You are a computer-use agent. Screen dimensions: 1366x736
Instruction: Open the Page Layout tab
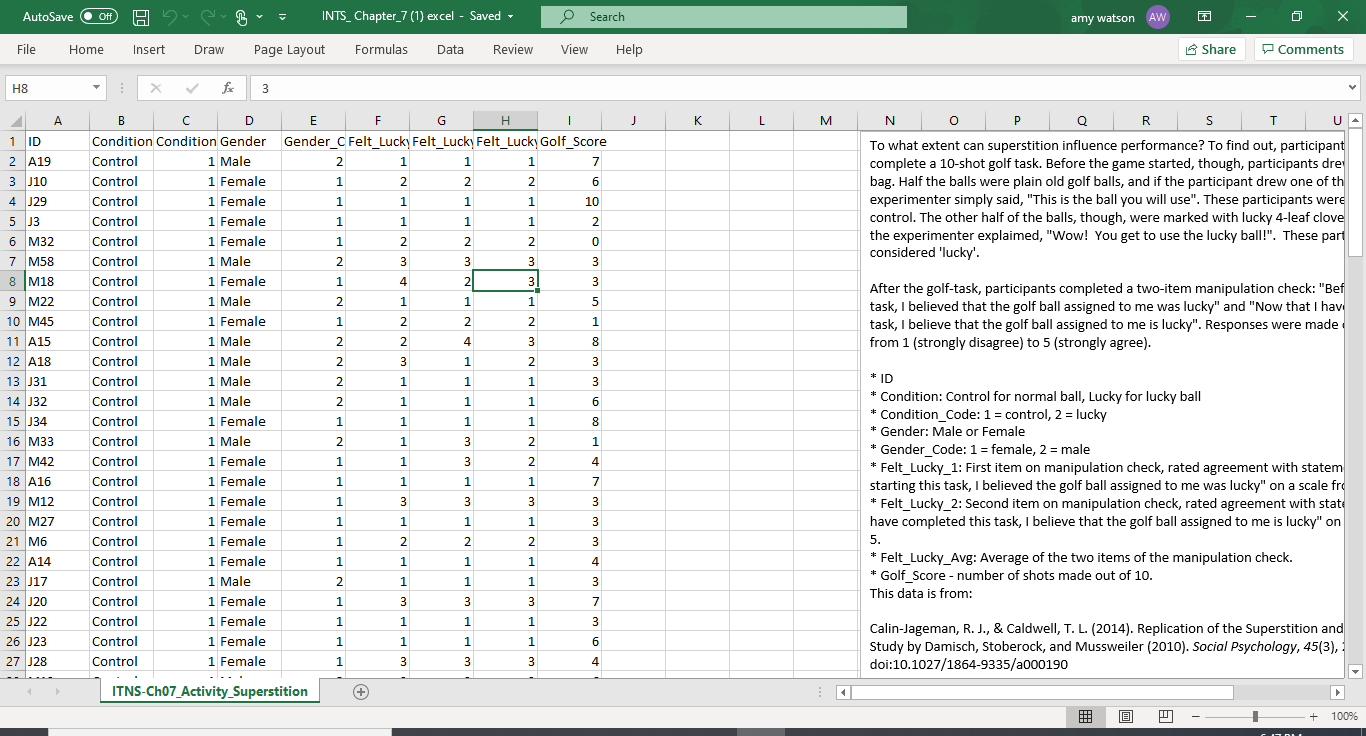tap(289, 49)
